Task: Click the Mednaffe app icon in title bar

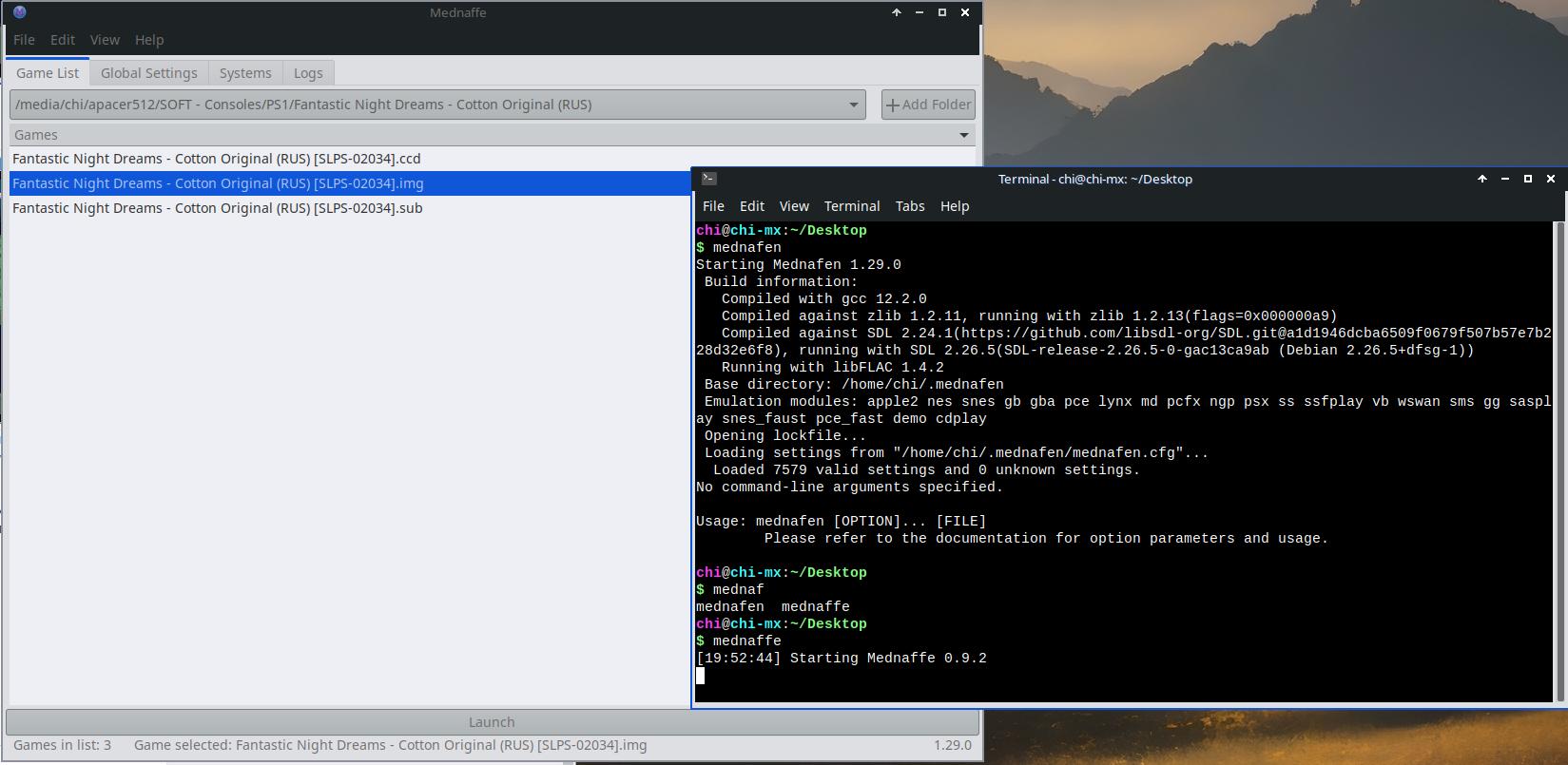Action: tap(19, 12)
